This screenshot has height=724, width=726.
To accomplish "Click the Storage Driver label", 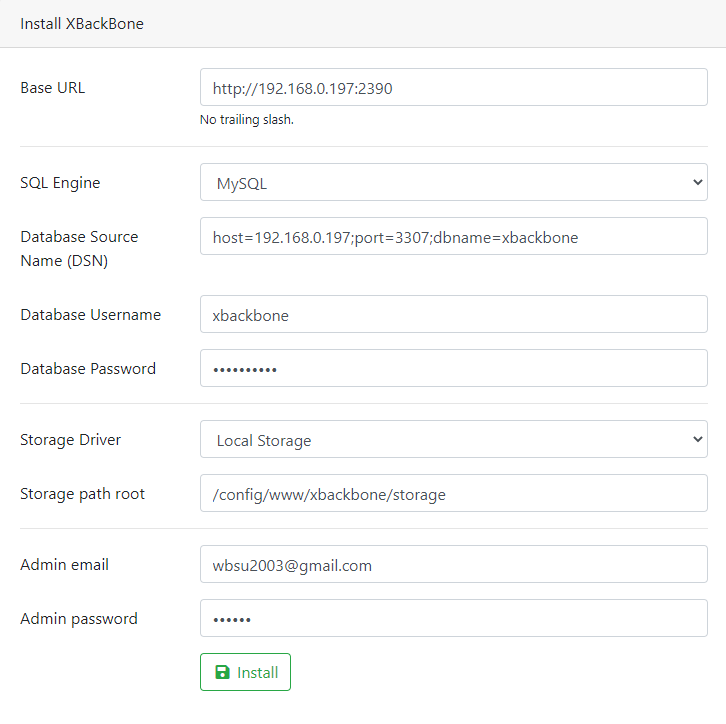I will 70,440.
